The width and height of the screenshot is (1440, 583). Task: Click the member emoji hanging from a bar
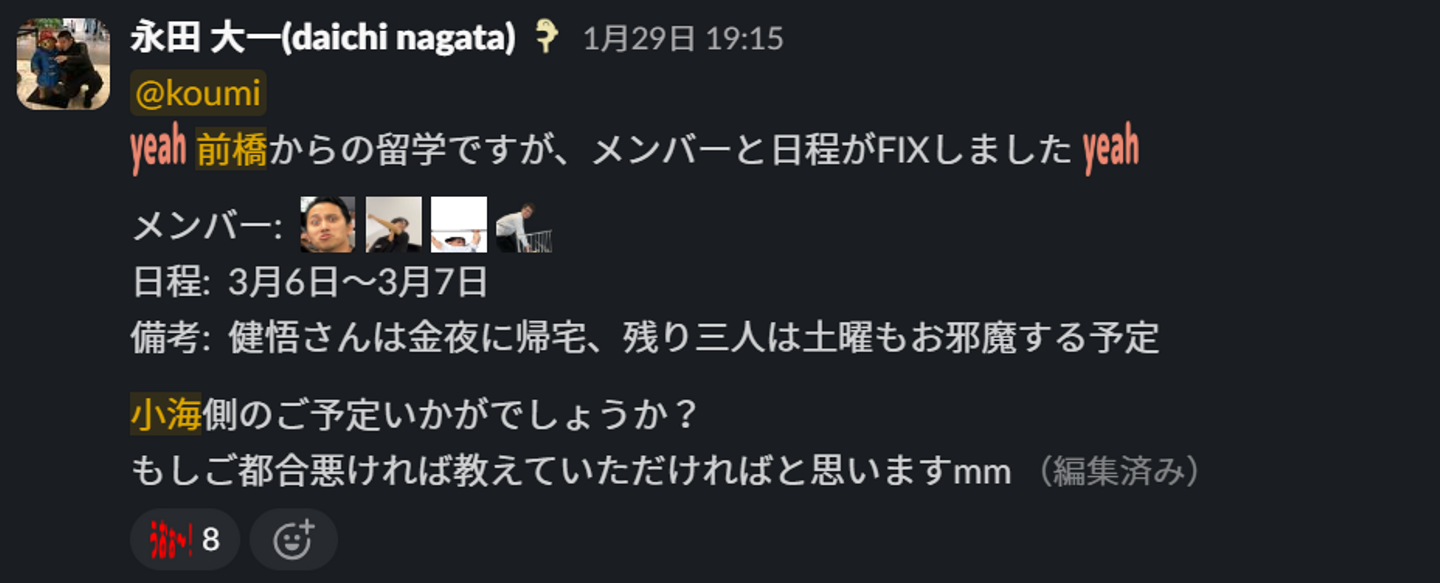[459, 224]
